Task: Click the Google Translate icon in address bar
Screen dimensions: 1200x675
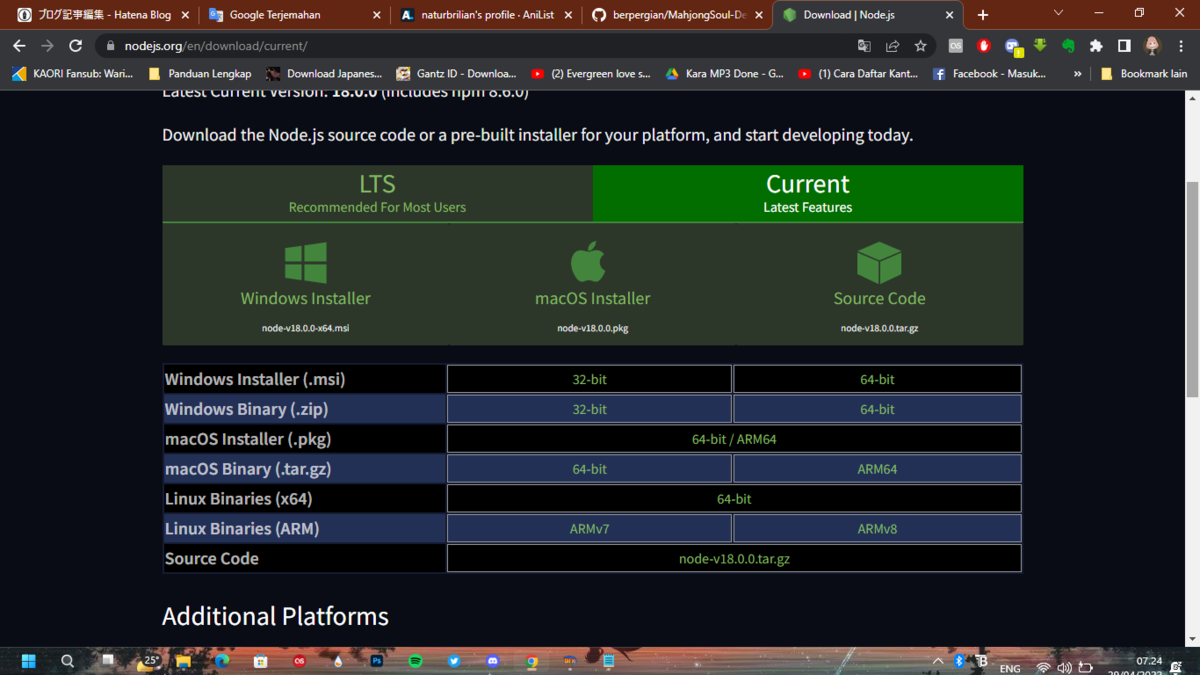Action: 864,46
